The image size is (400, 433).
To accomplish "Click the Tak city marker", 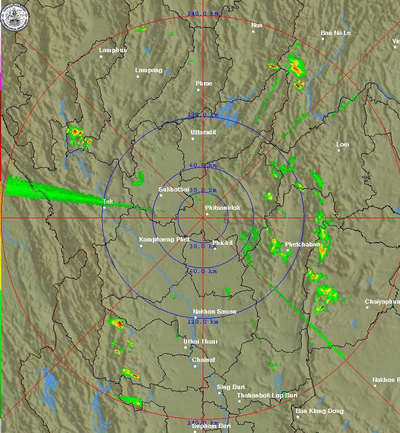I will (104, 207).
